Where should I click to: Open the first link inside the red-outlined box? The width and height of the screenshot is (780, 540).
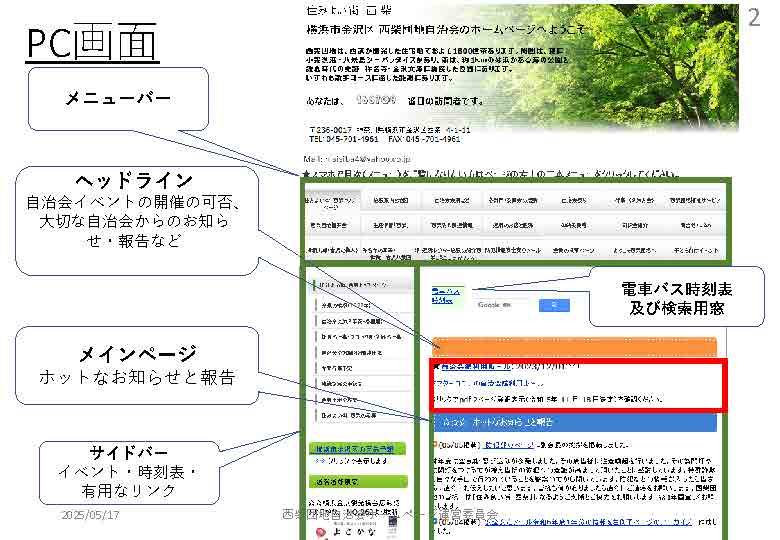(x=475, y=367)
